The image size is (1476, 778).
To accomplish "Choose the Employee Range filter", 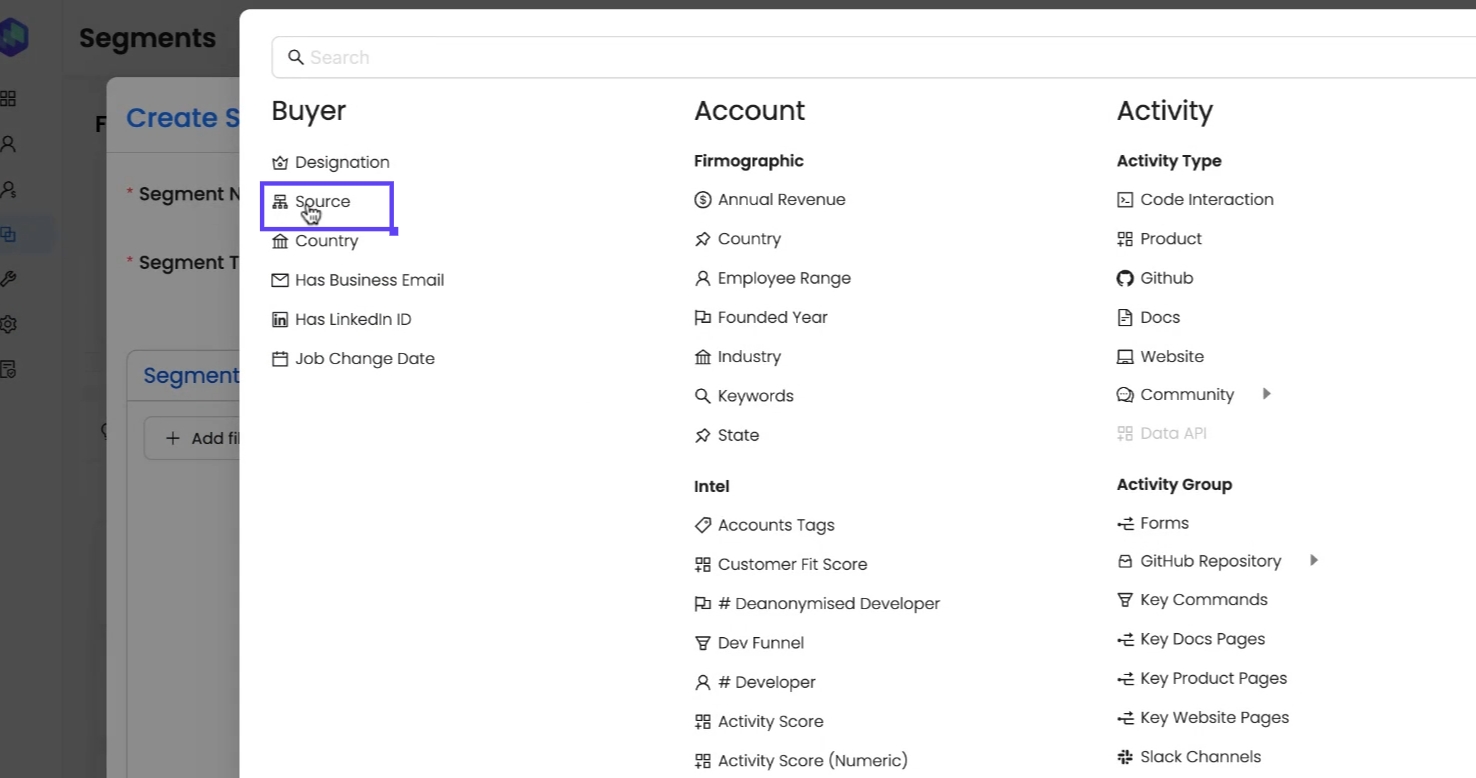I will 784,278.
